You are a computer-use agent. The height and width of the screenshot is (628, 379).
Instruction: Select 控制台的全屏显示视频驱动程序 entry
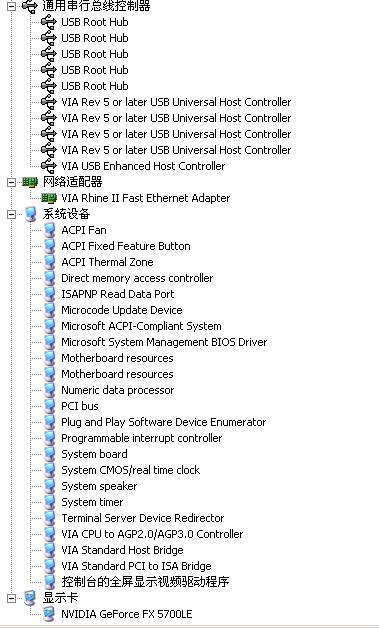145,582
